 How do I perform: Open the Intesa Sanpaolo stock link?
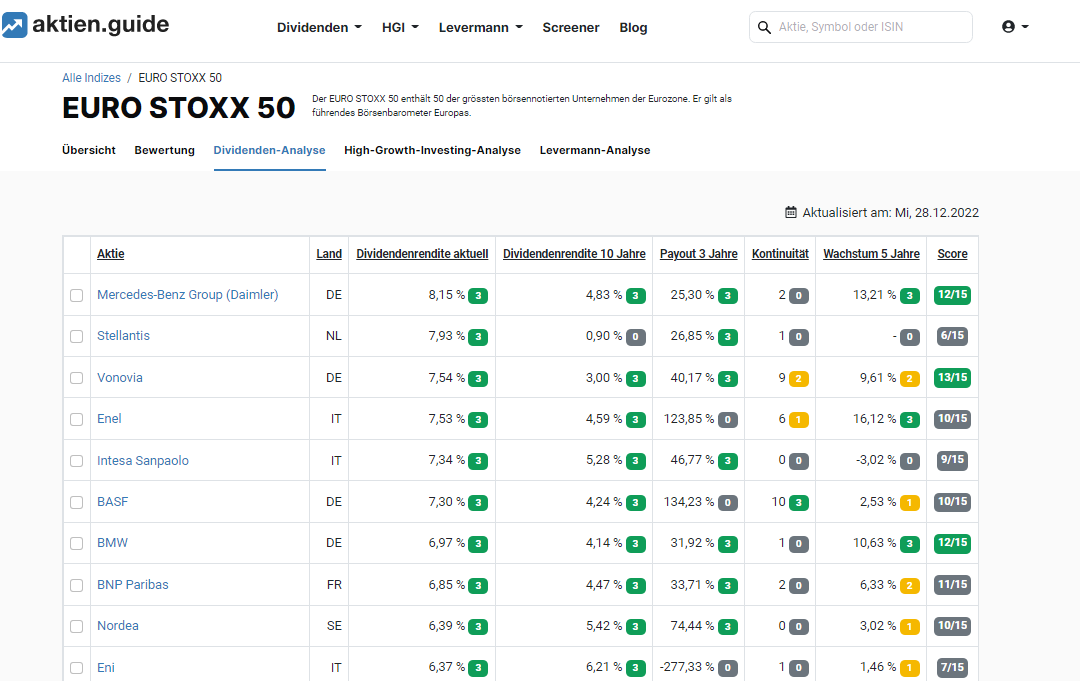coord(143,461)
